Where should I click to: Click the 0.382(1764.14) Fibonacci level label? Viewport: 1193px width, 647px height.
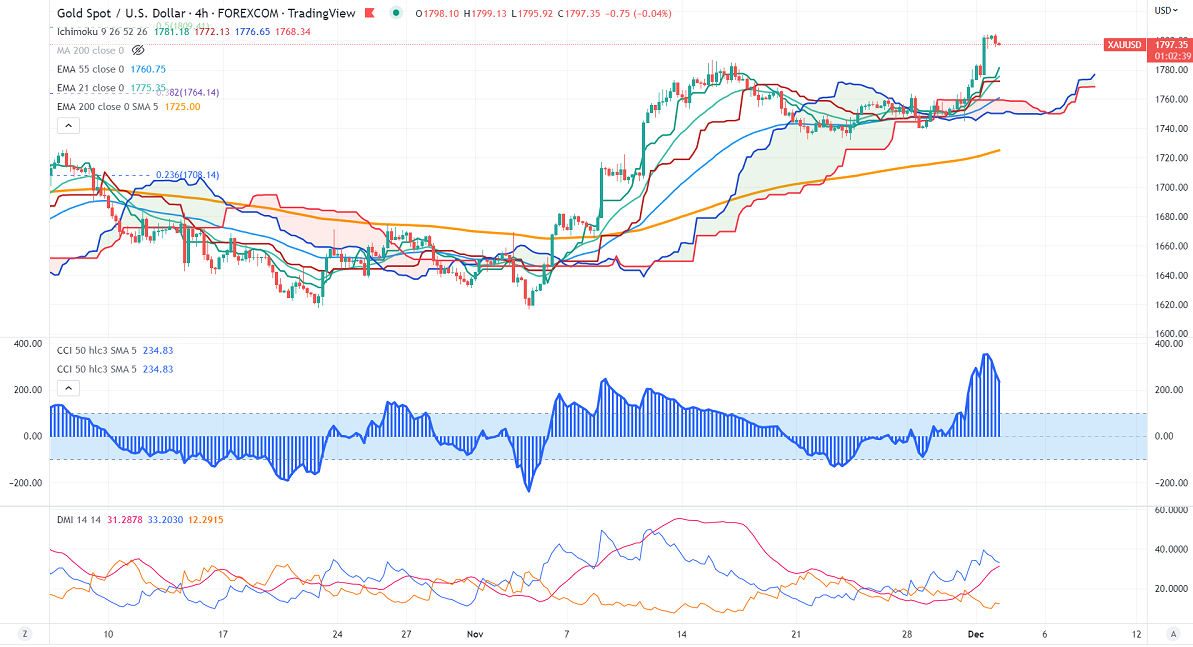point(187,93)
